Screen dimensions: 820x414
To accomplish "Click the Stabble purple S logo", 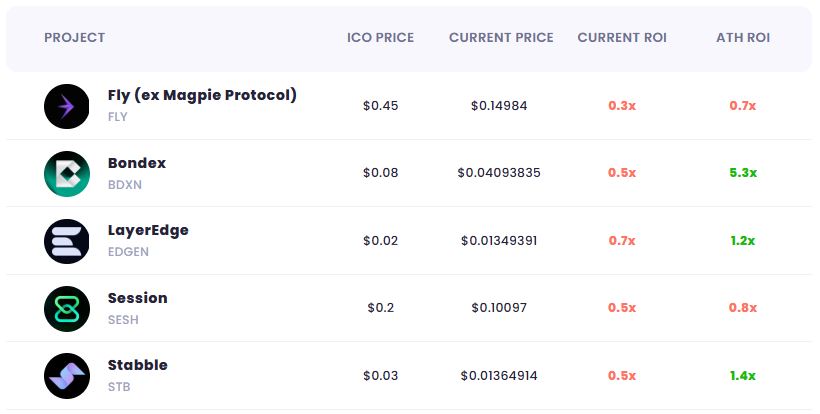I will coord(67,376).
